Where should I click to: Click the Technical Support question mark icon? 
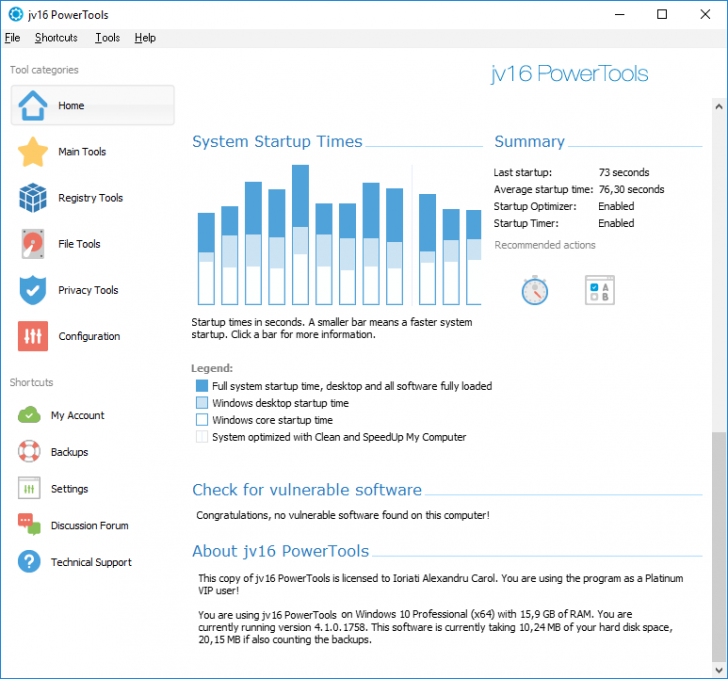point(29,561)
